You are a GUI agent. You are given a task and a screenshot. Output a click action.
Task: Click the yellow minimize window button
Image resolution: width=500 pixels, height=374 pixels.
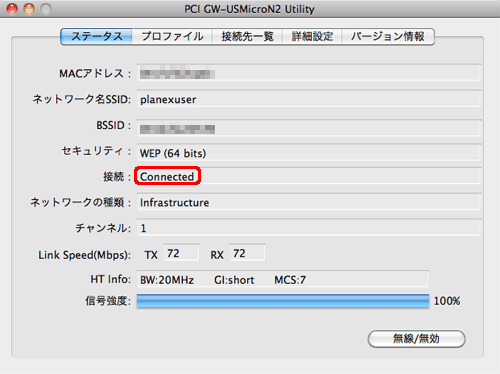[x=29, y=9]
